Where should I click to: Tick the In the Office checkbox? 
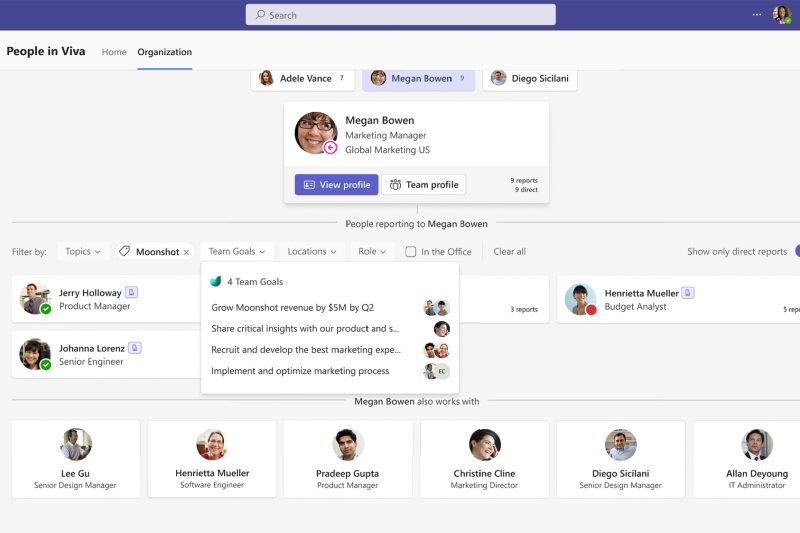pos(410,251)
